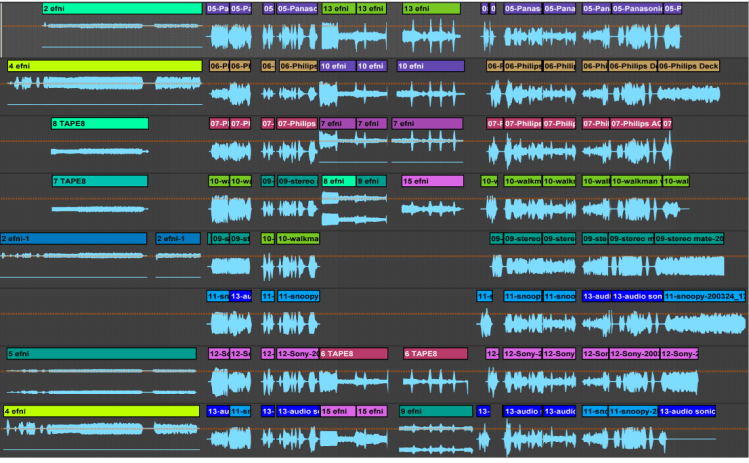Image resolution: width=749 pixels, height=463 pixels.
Task: Click the long first "2 efni-1" blue clip
Action: pyautogui.click(x=73, y=239)
